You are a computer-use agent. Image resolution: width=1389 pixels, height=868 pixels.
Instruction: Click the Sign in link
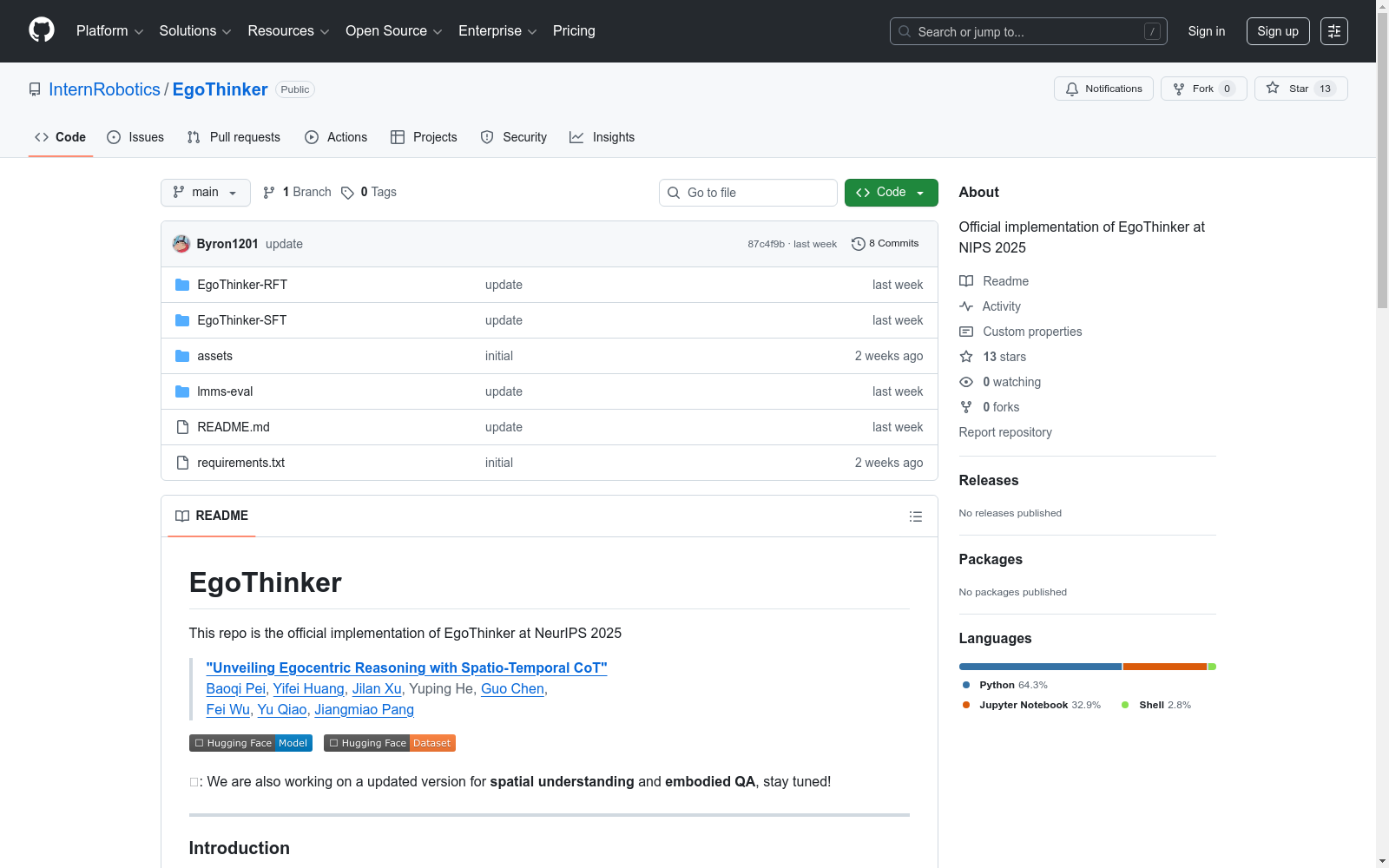click(x=1207, y=31)
